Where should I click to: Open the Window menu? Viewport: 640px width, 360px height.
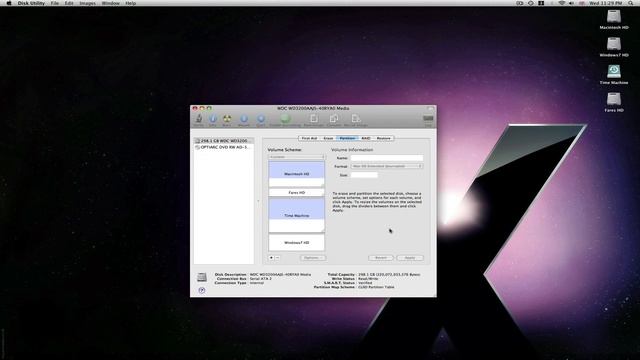[111, 3]
